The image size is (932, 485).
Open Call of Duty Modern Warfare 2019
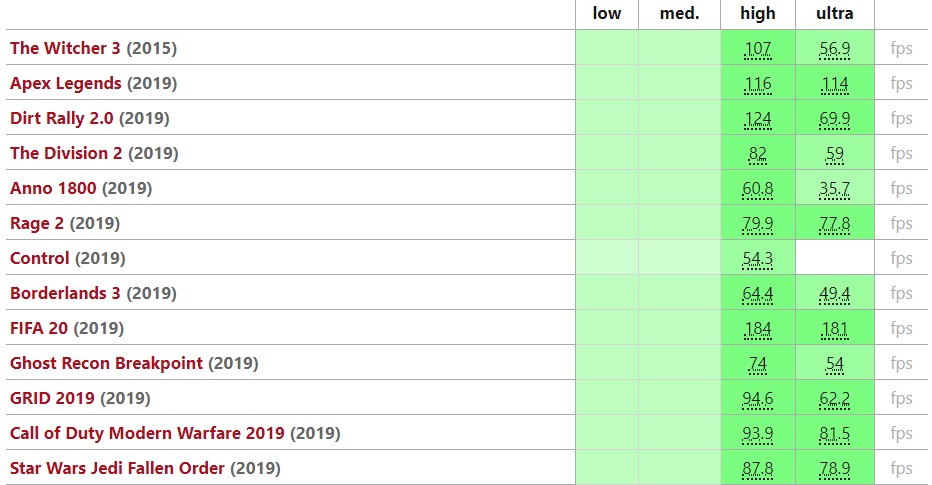point(147,433)
